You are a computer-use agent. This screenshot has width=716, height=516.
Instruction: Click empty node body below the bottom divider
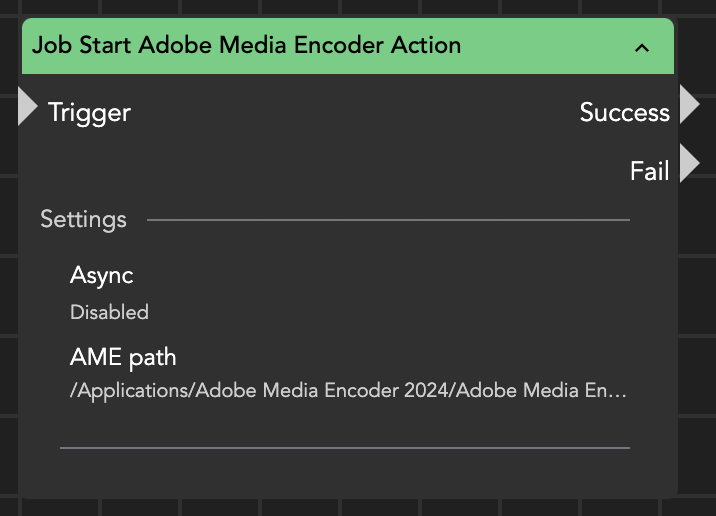(x=345, y=472)
